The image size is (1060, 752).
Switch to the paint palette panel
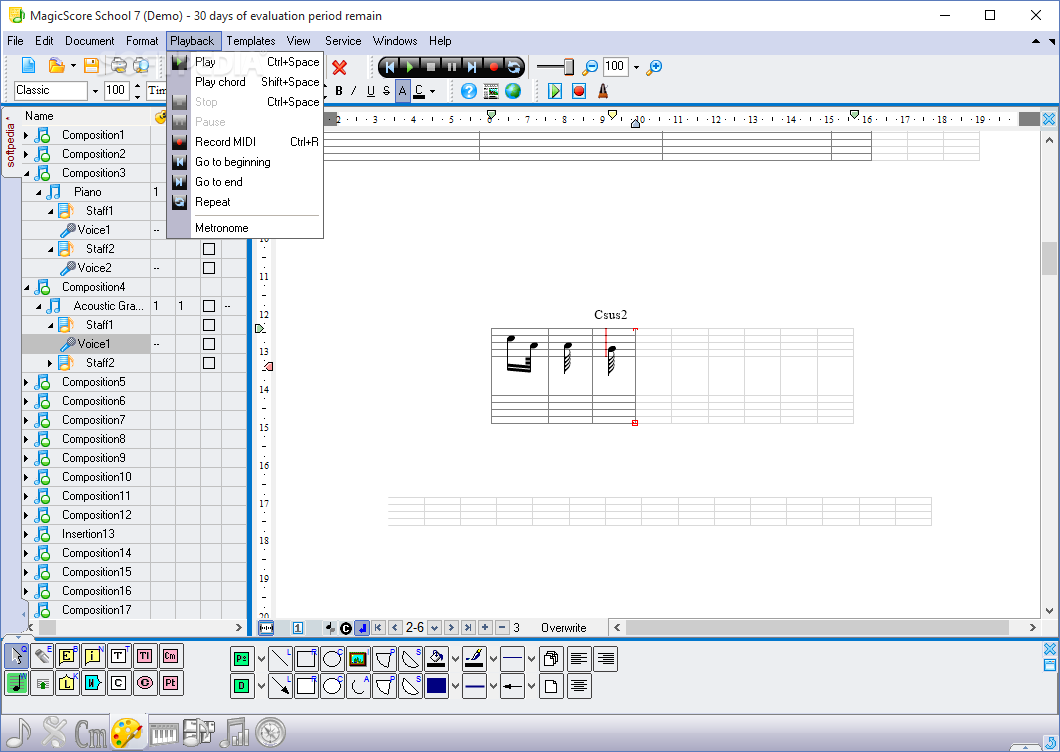pyautogui.click(x=126, y=732)
